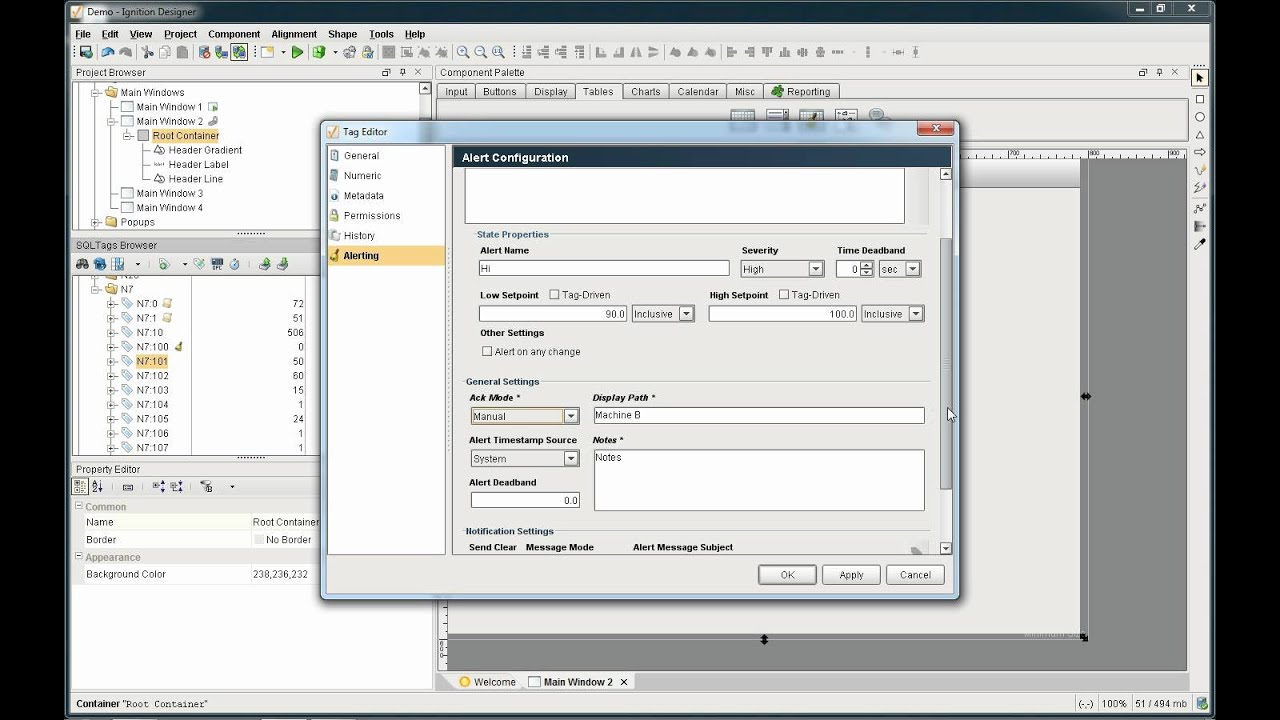The height and width of the screenshot is (720, 1280).
Task: Click the Reporting tab leaf icon
Action: 777,91
